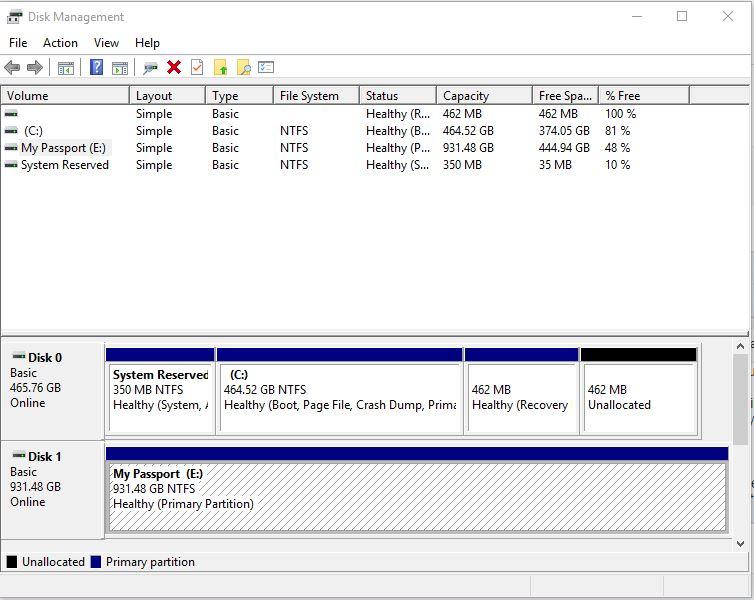This screenshot has width=754, height=600.
Task: Click the 100 % free cell
Action: [620, 114]
